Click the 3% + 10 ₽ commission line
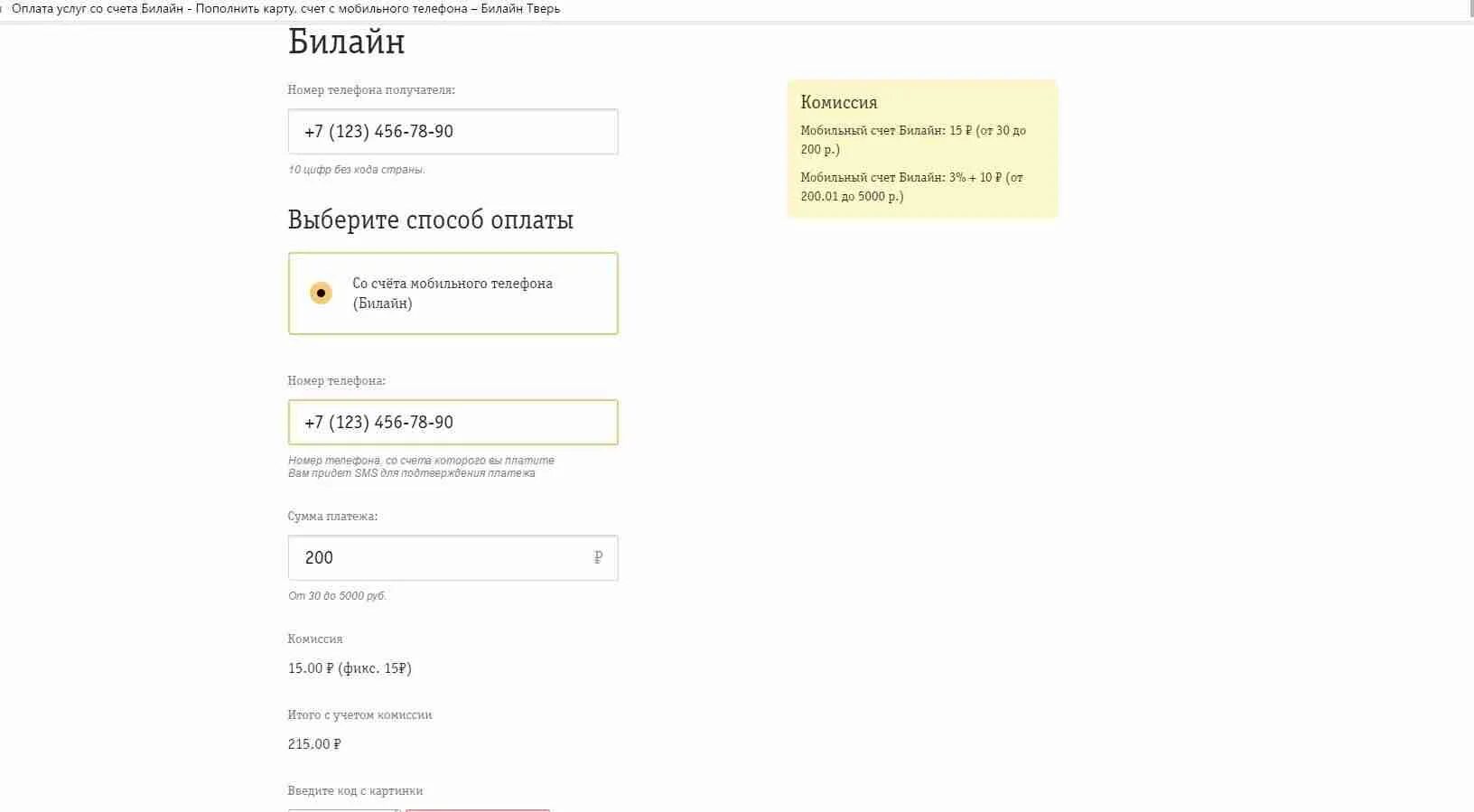 pos(911,187)
